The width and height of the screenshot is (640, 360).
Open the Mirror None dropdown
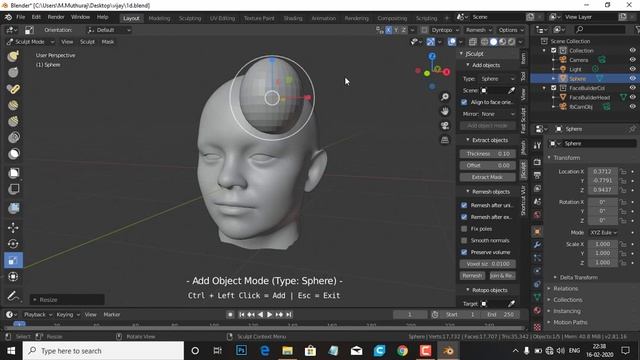tap(497, 114)
